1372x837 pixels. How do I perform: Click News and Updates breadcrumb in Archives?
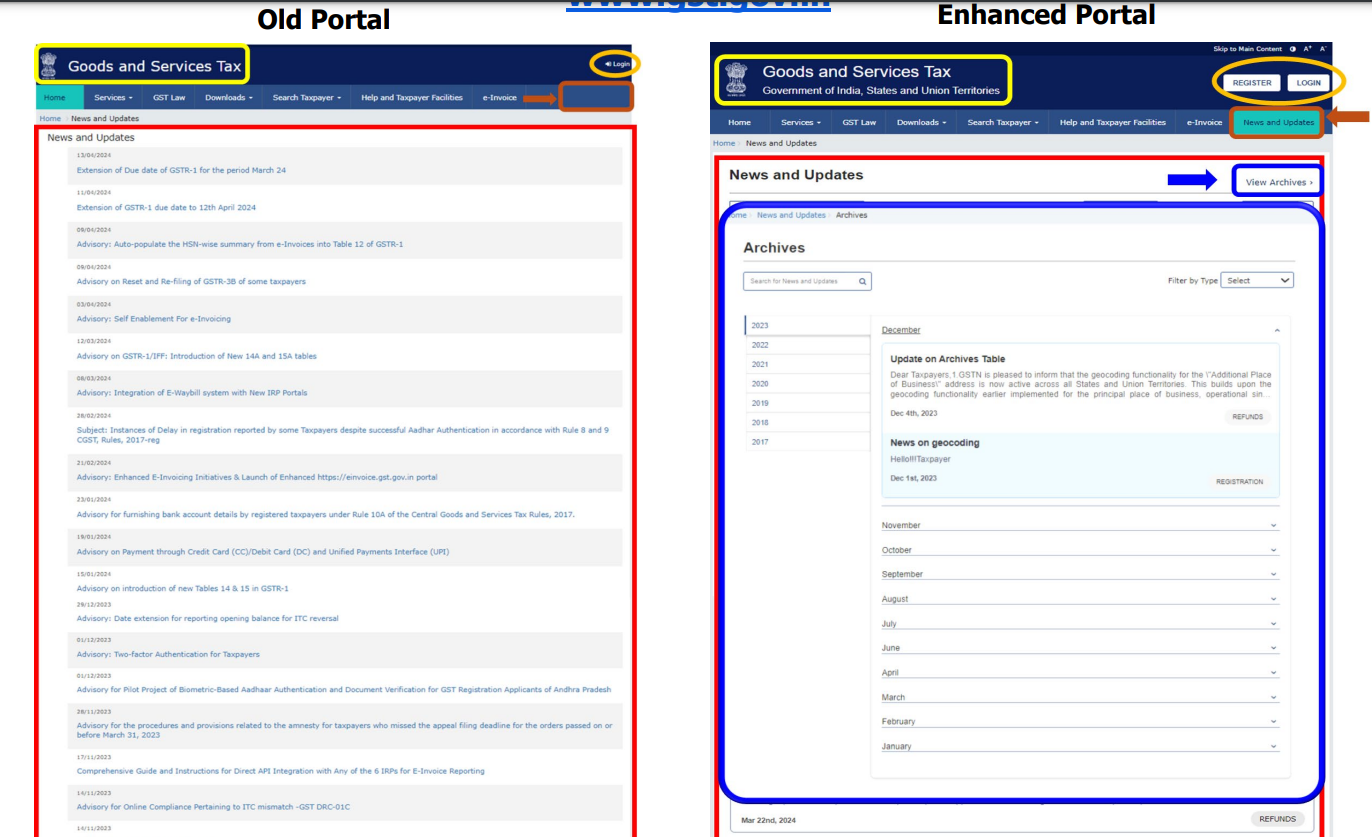791,215
